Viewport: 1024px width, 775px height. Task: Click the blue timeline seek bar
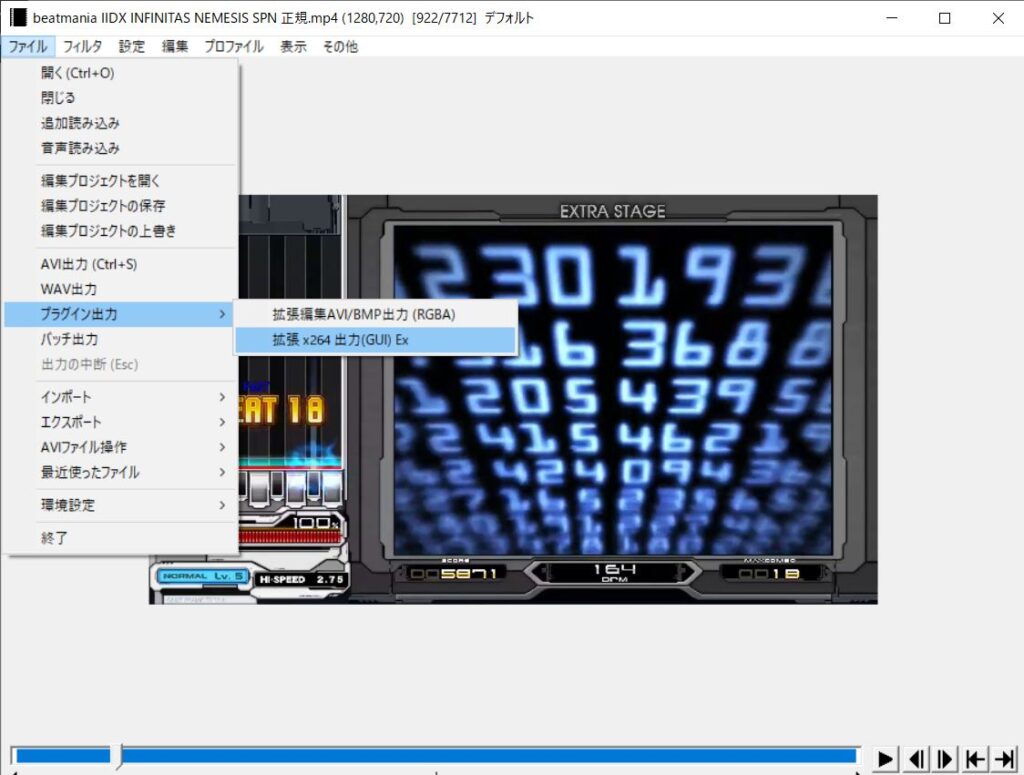[x=435, y=755]
